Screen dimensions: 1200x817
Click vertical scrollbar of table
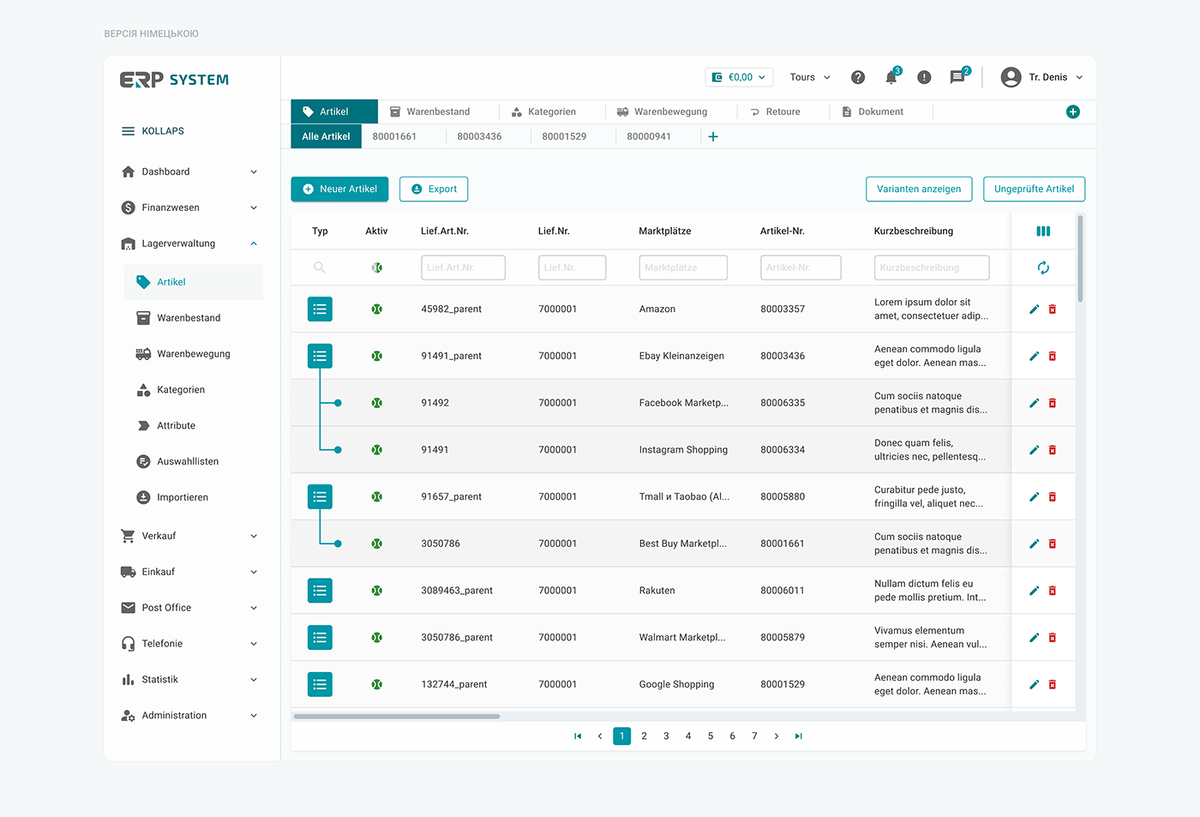click(1080, 260)
